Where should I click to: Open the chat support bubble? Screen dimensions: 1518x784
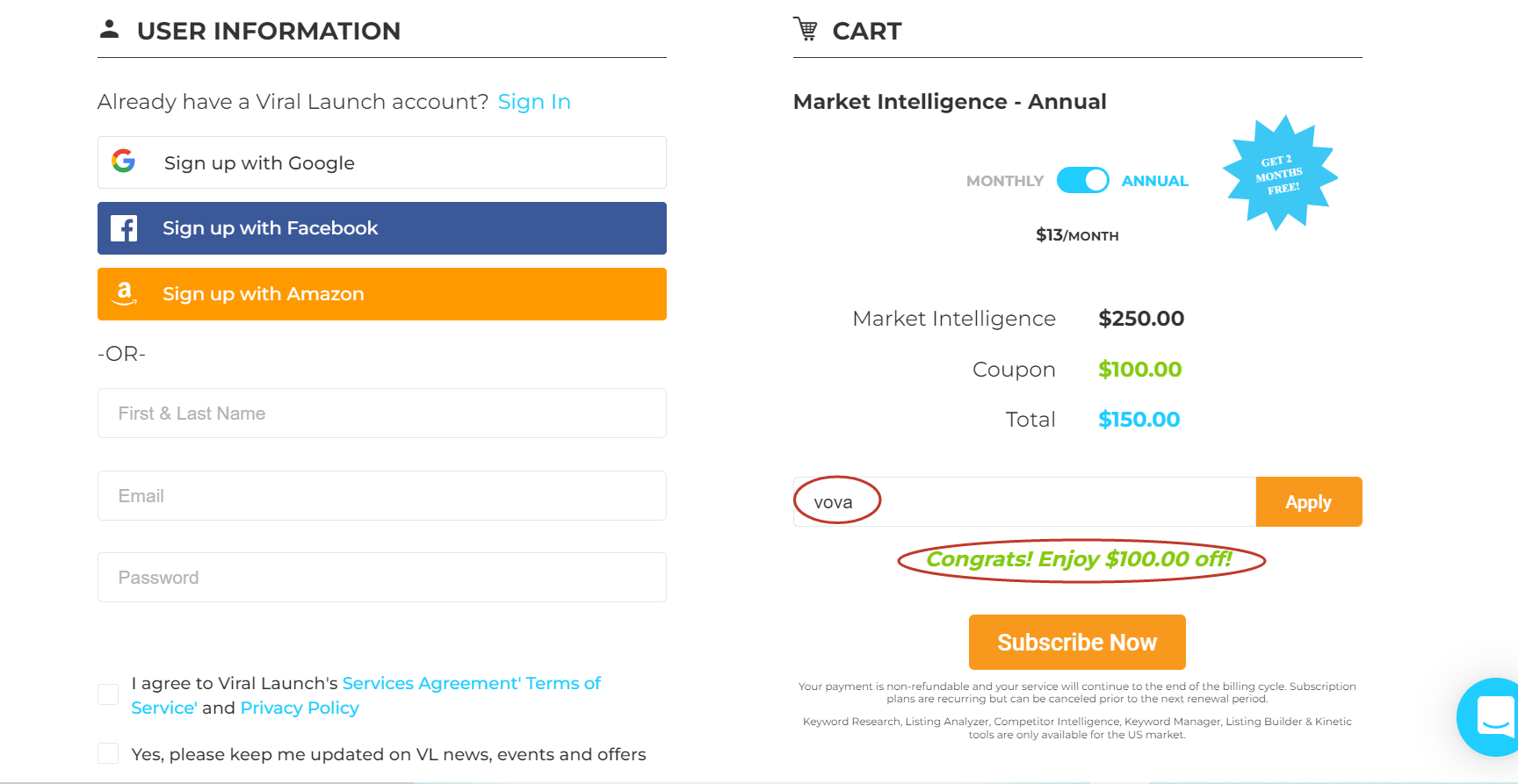(x=1491, y=716)
